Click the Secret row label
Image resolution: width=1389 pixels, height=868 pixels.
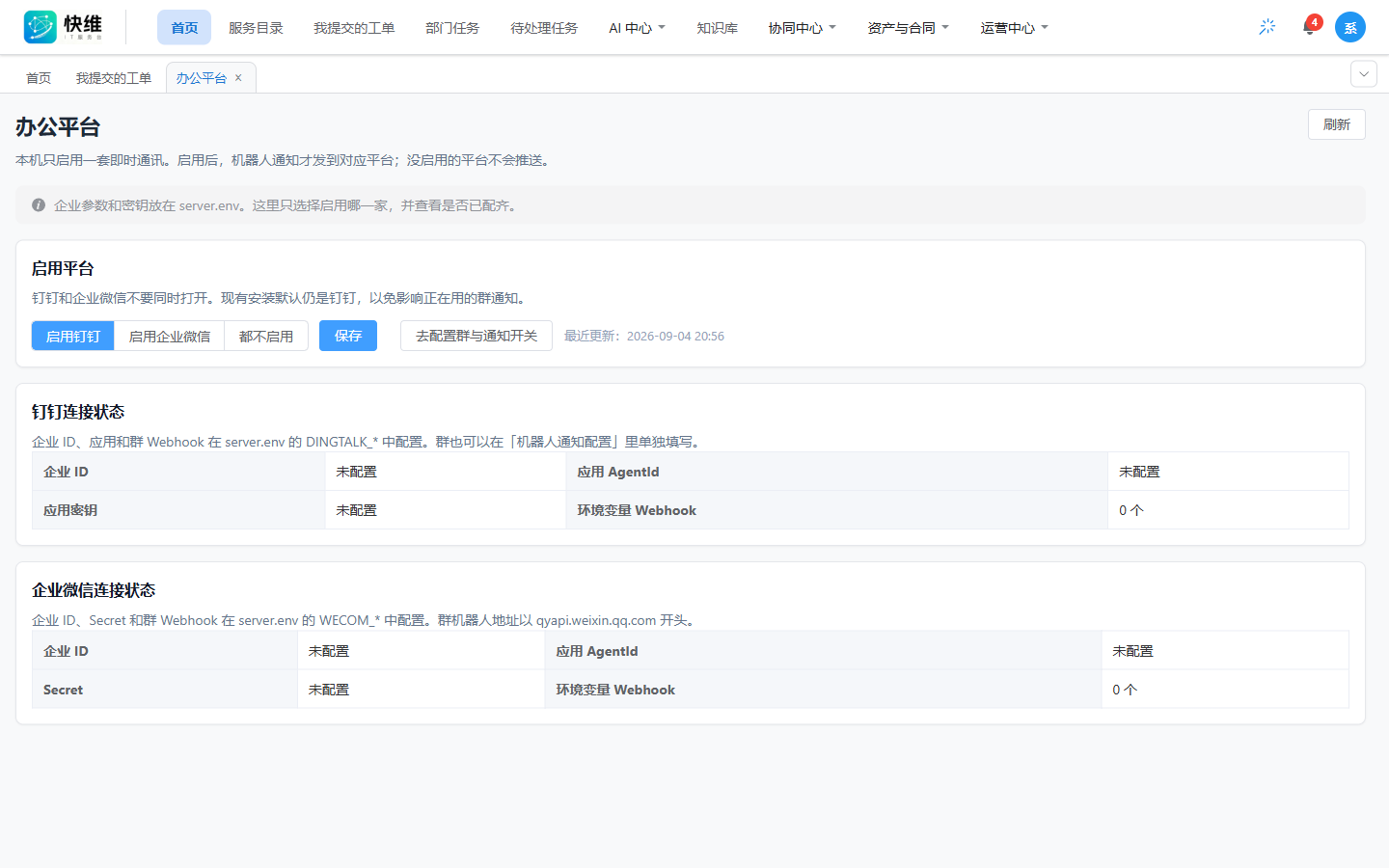coord(63,690)
